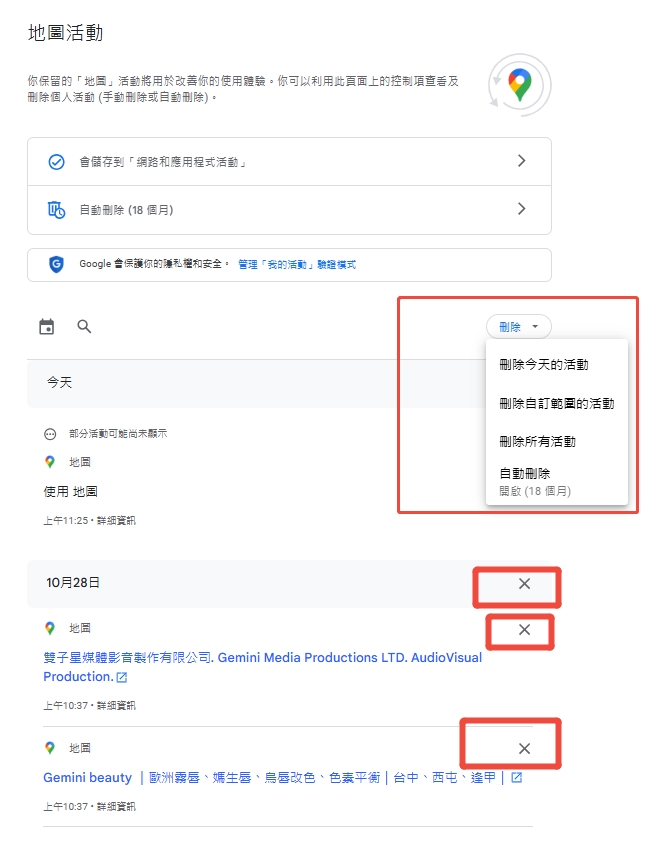
Task: Open the calendar date filter icon
Action: [x=47, y=327]
